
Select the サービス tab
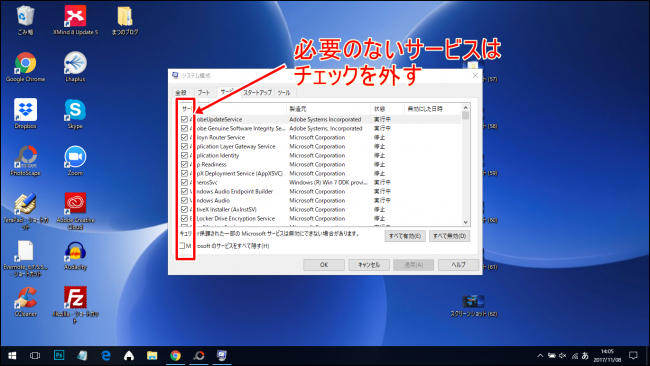(227, 92)
